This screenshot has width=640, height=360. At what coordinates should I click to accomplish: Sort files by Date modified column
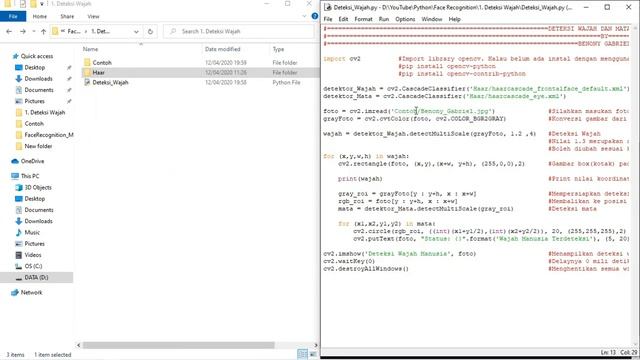click(x=223, y=49)
